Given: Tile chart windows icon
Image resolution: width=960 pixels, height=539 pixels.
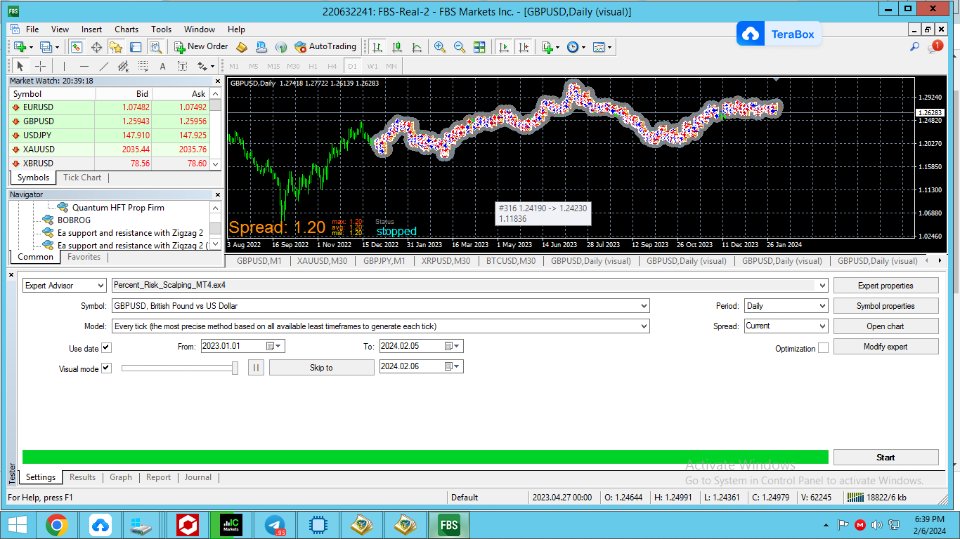Looking at the screenshot, I should [x=479, y=47].
